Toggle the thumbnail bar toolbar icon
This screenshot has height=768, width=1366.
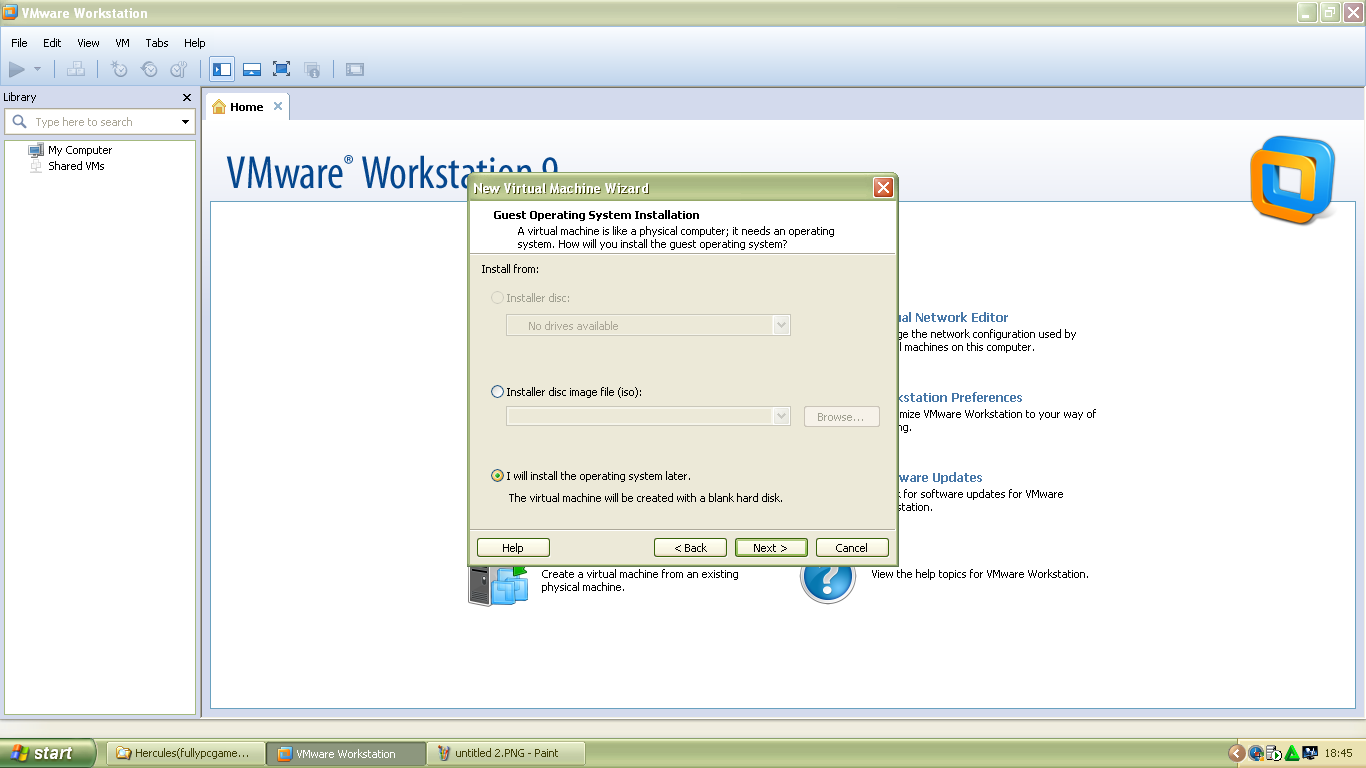[x=252, y=69]
